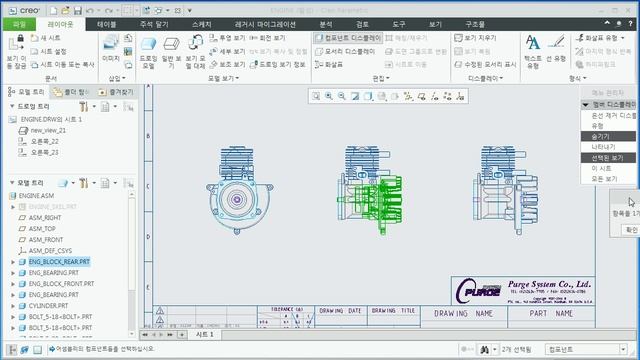Viewport: 640px width, 360px height.
Task: Save the drawing with the floppy icon
Action: click(x=78, y=11)
